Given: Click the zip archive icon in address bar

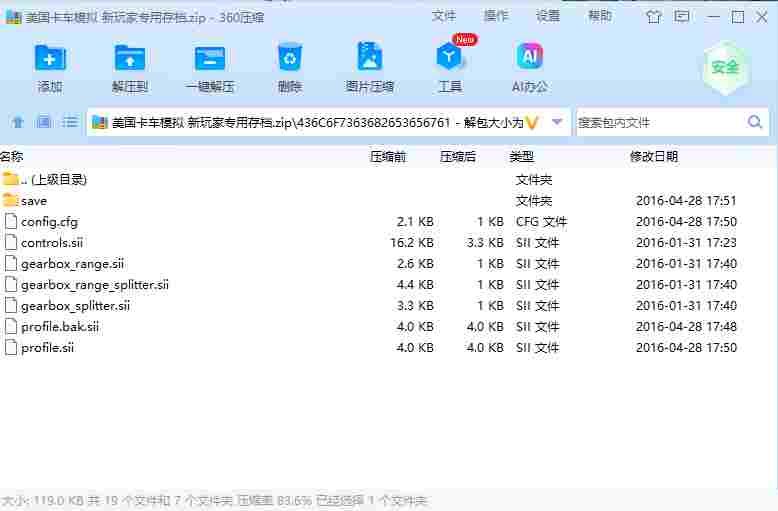Looking at the screenshot, I should pos(100,122).
